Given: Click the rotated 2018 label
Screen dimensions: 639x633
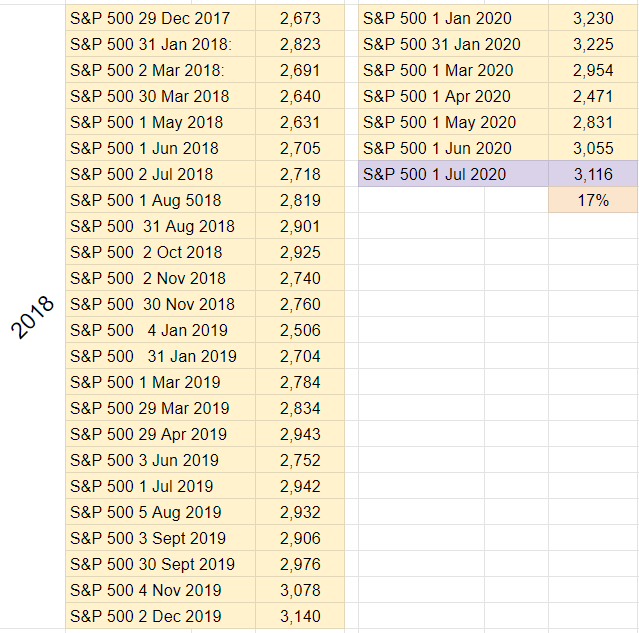Looking at the screenshot, I should click(32, 318).
